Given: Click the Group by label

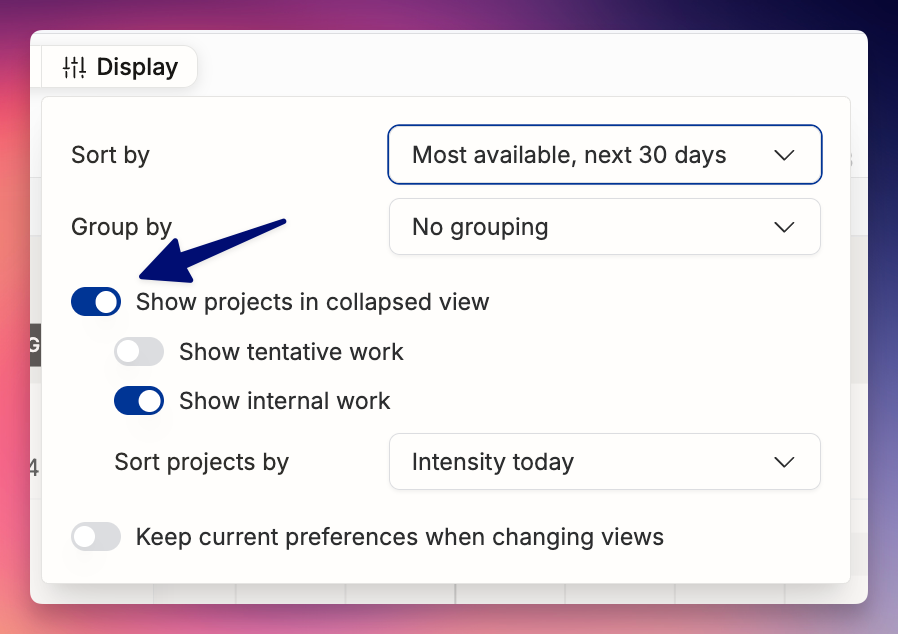Looking at the screenshot, I should (121, 227).
